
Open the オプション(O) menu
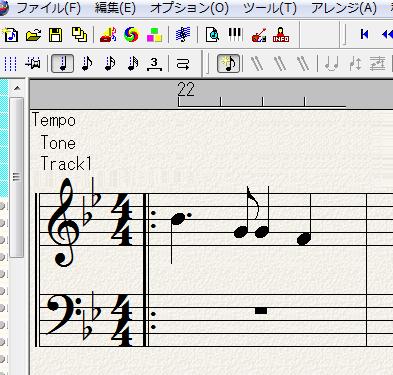point(189,8)
